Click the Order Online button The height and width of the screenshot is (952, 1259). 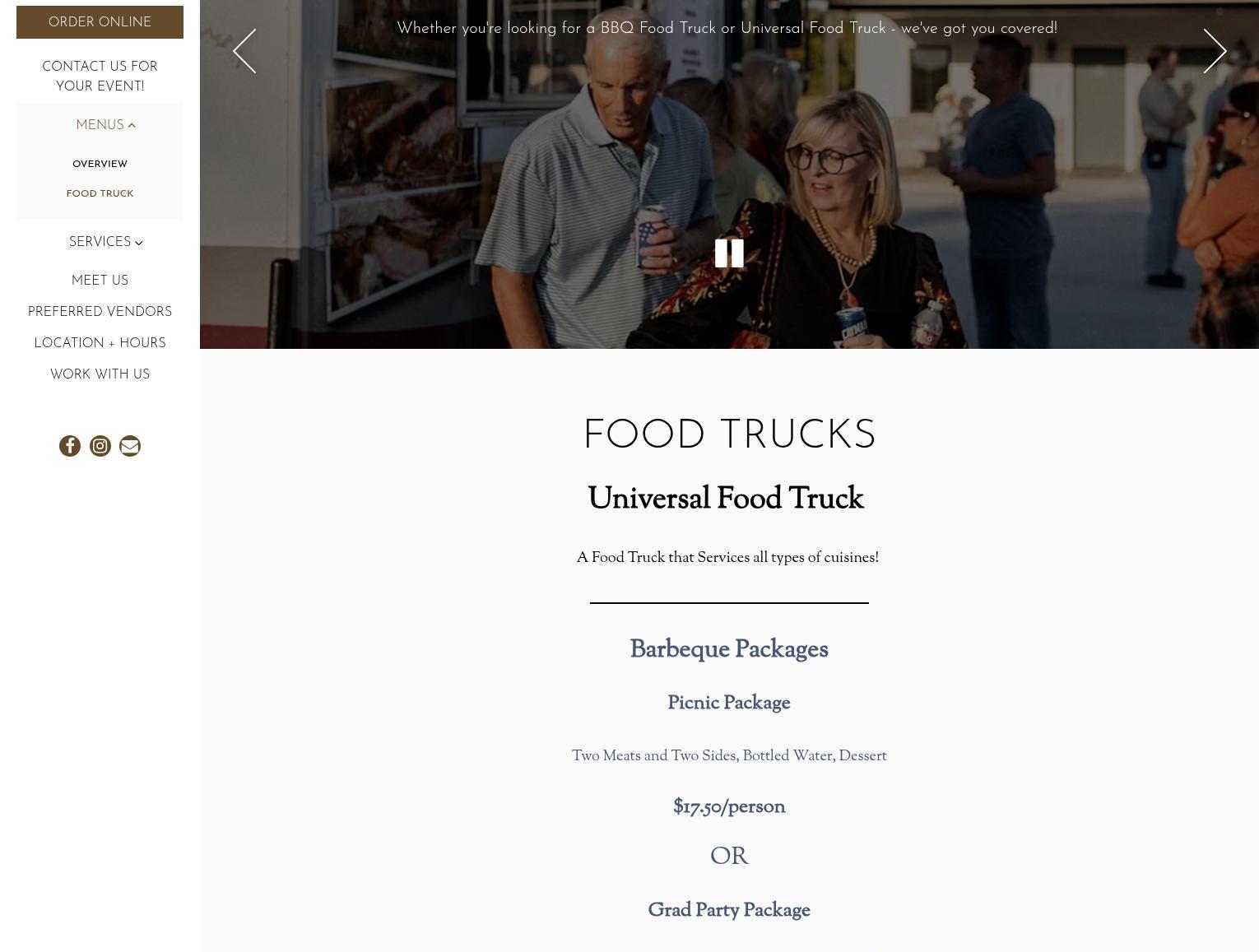pos(100,22)
